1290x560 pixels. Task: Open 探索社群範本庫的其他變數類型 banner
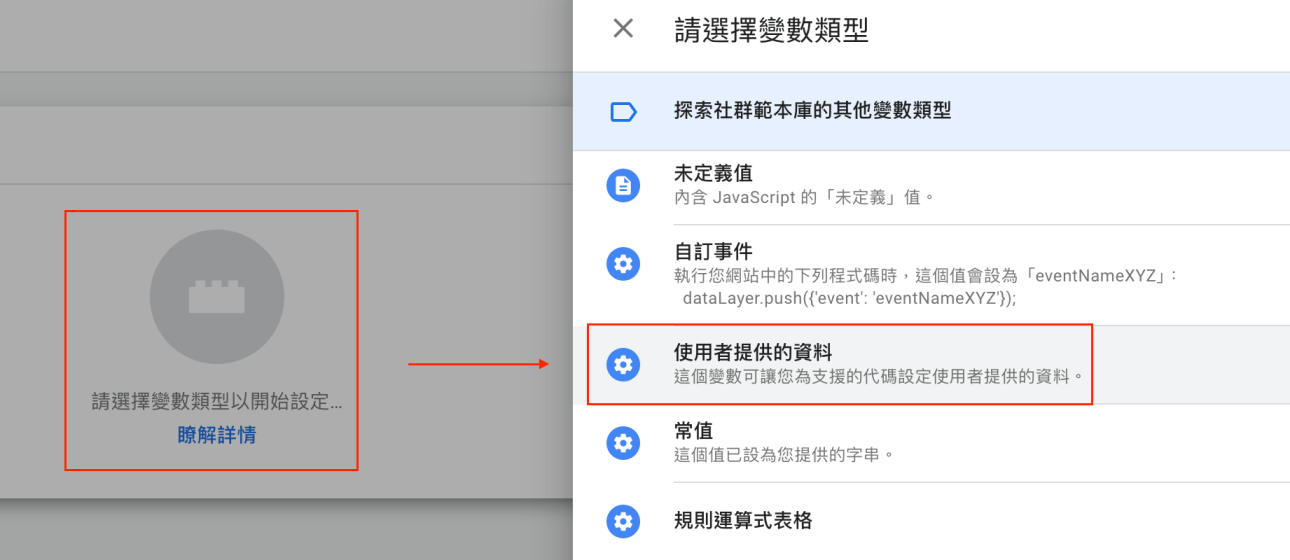(931, 111)
